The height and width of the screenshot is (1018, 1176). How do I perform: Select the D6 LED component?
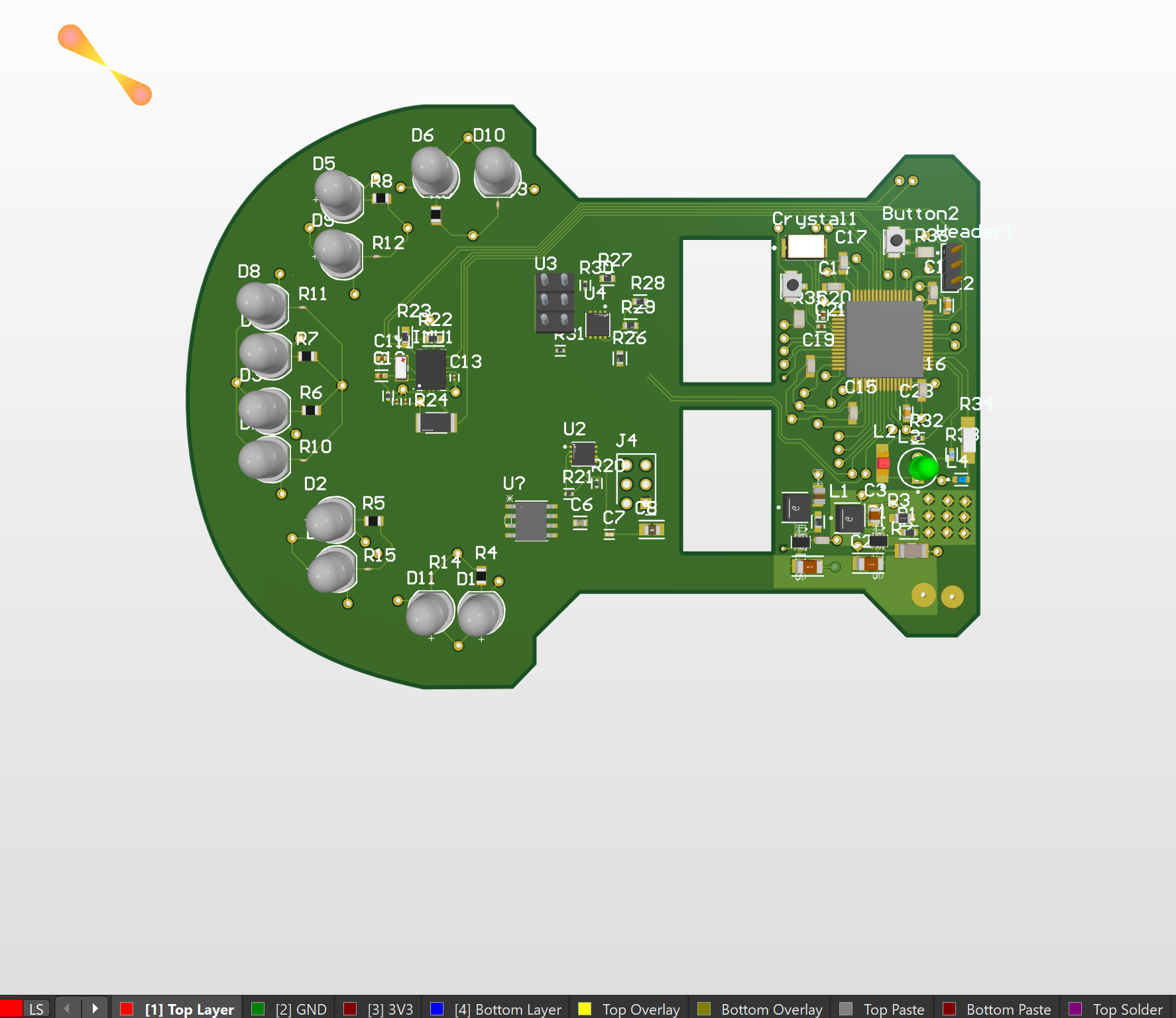click(435, 172)
